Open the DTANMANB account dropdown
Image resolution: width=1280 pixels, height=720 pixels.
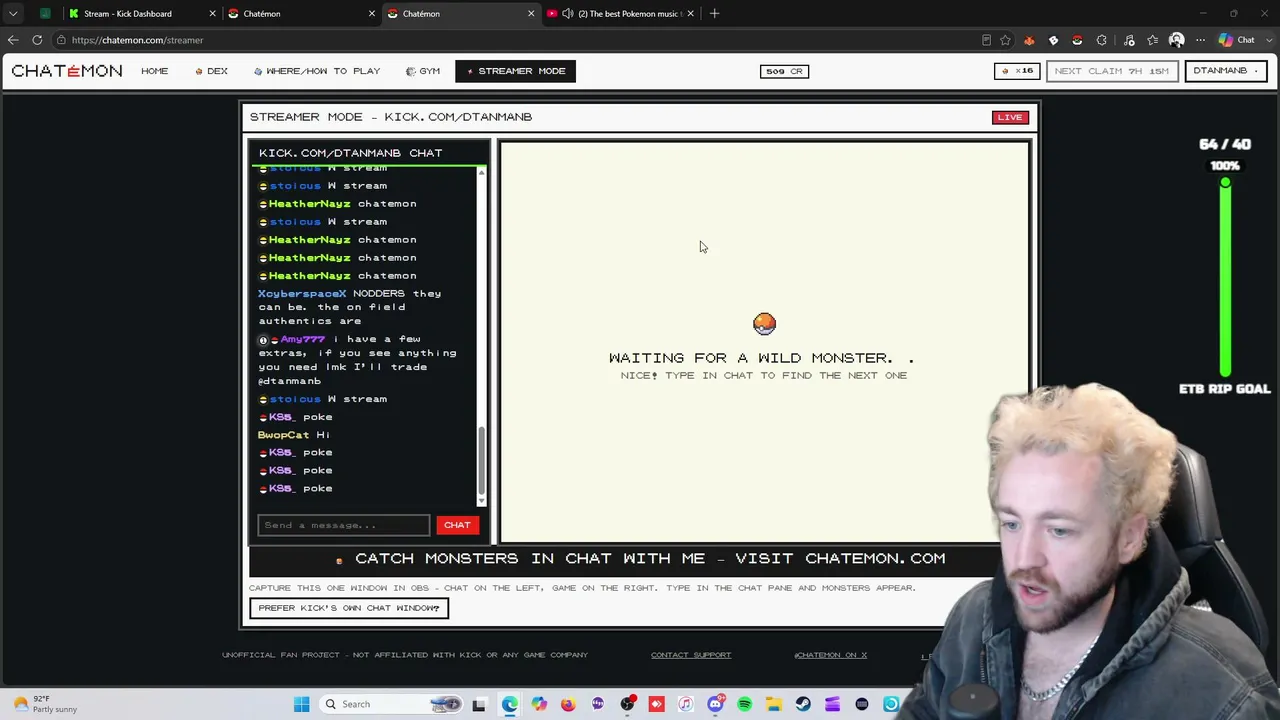tap(1225, 71)
